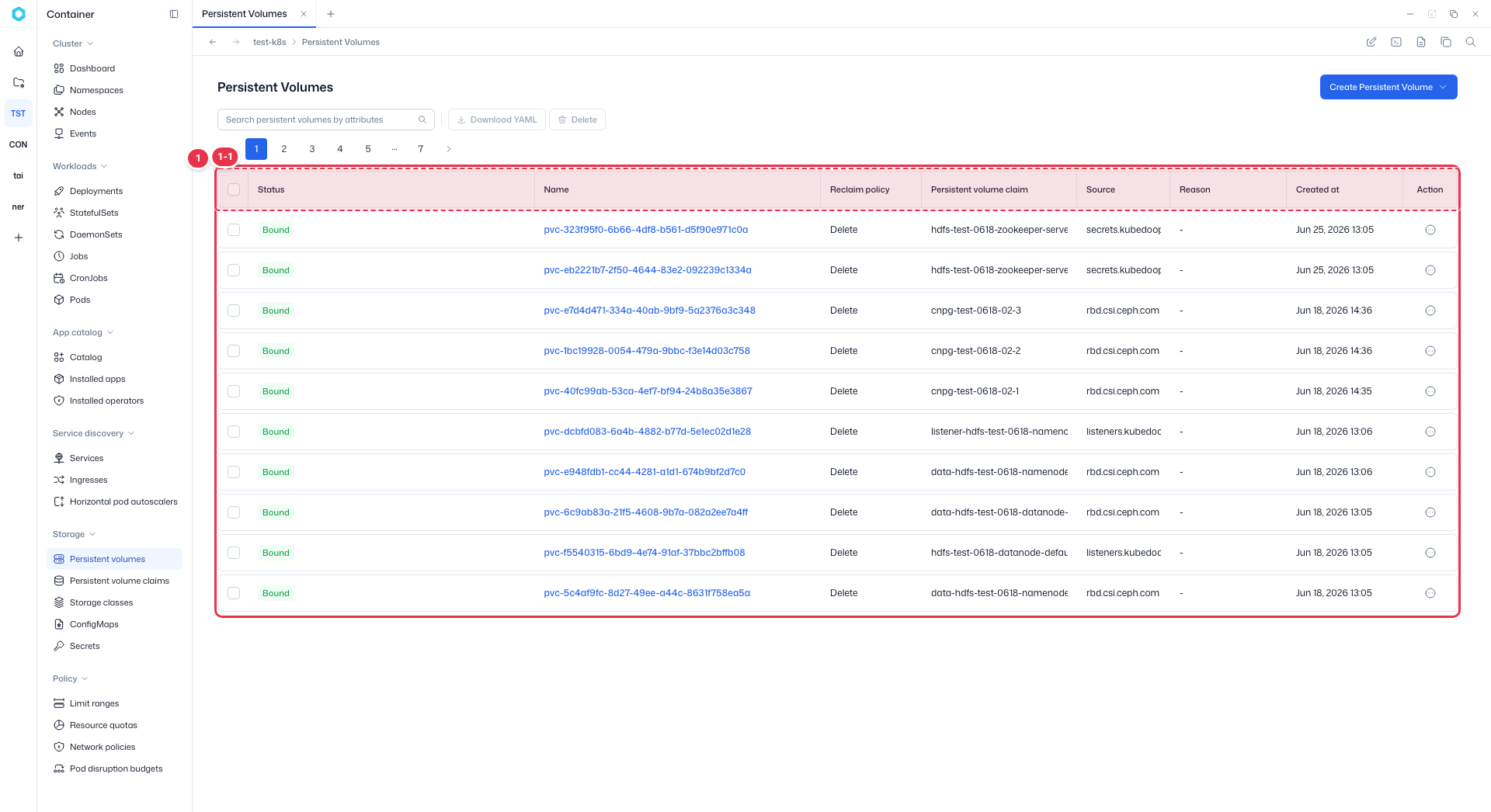Image resolution: width=1491 pixels, height=812 pixels.
Task: Open a new tab with plus icon
Action: pos(331,14)
